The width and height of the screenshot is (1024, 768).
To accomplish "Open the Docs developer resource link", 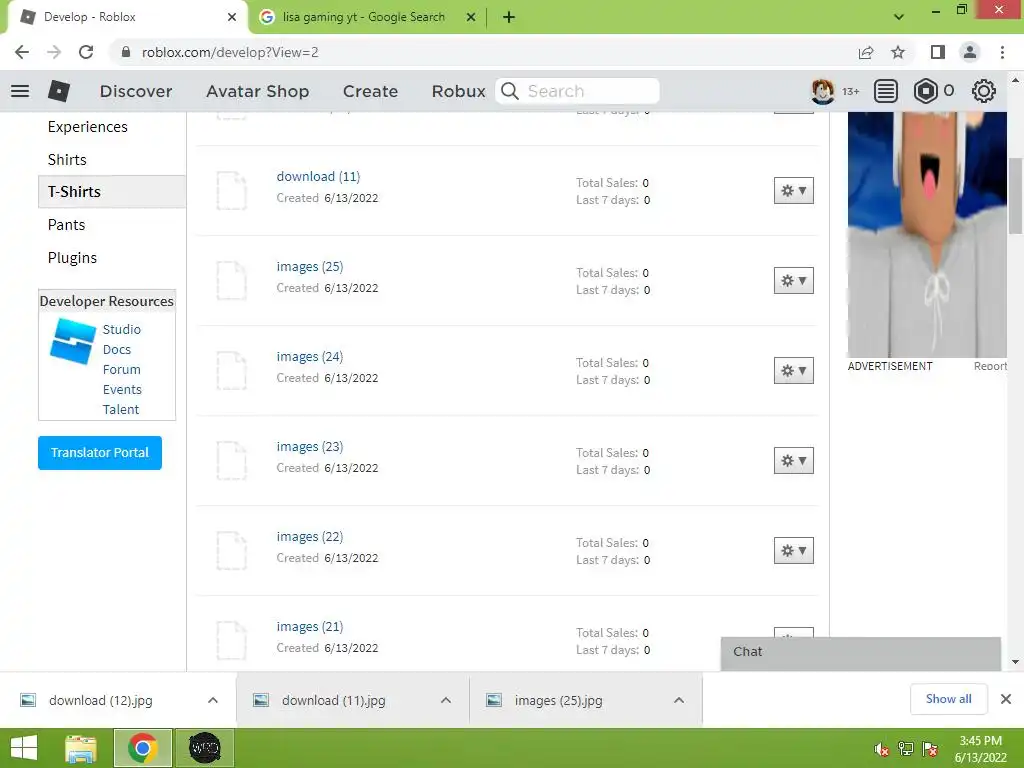I will click(116, 349).
